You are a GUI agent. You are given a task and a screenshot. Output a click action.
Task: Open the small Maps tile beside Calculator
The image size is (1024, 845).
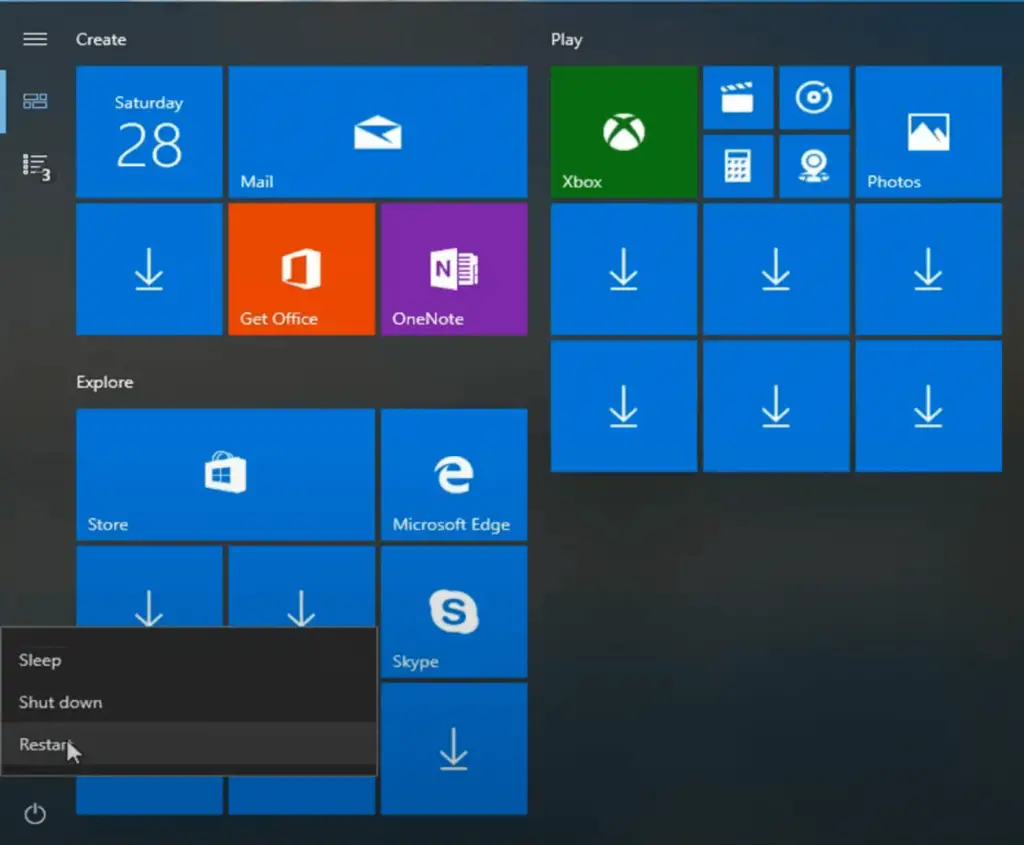[814, 166]
